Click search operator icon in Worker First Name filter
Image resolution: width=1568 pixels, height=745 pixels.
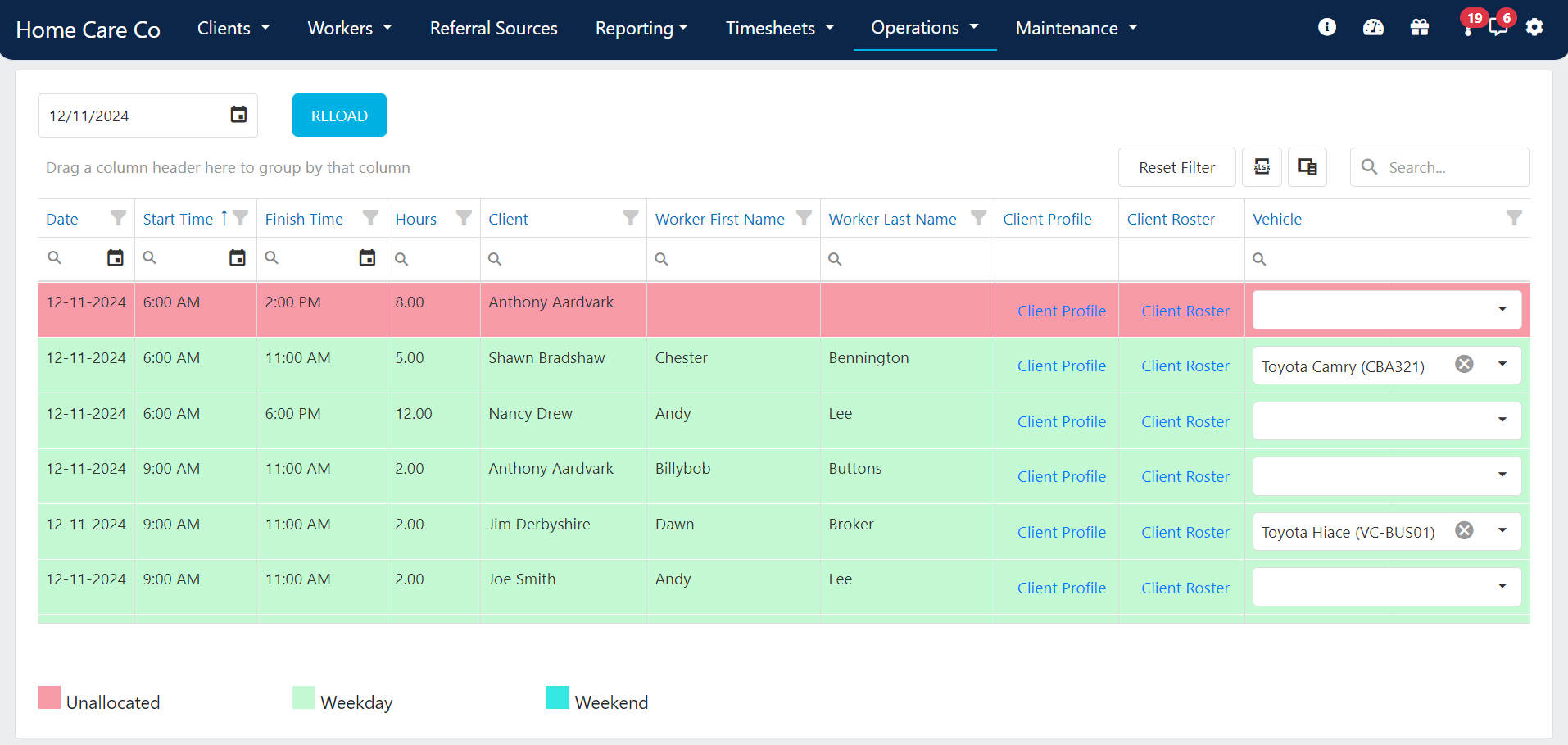tap(661, 259)
